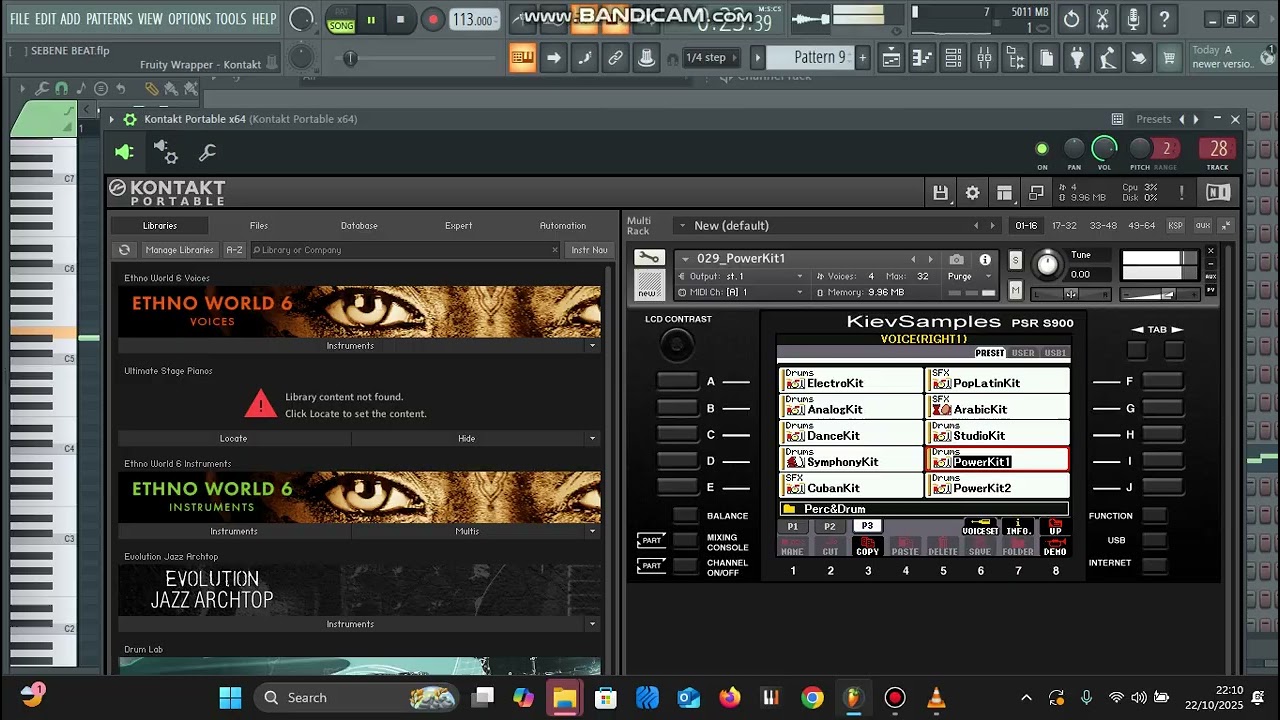Save the Kontakt multi with floppy disk icon

pos(940,193)
